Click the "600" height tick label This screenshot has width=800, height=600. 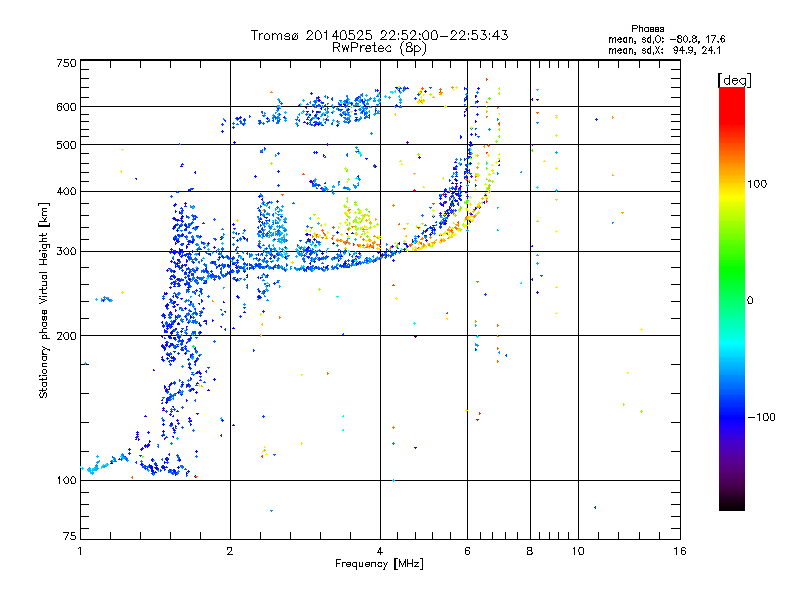click(66, 107)
